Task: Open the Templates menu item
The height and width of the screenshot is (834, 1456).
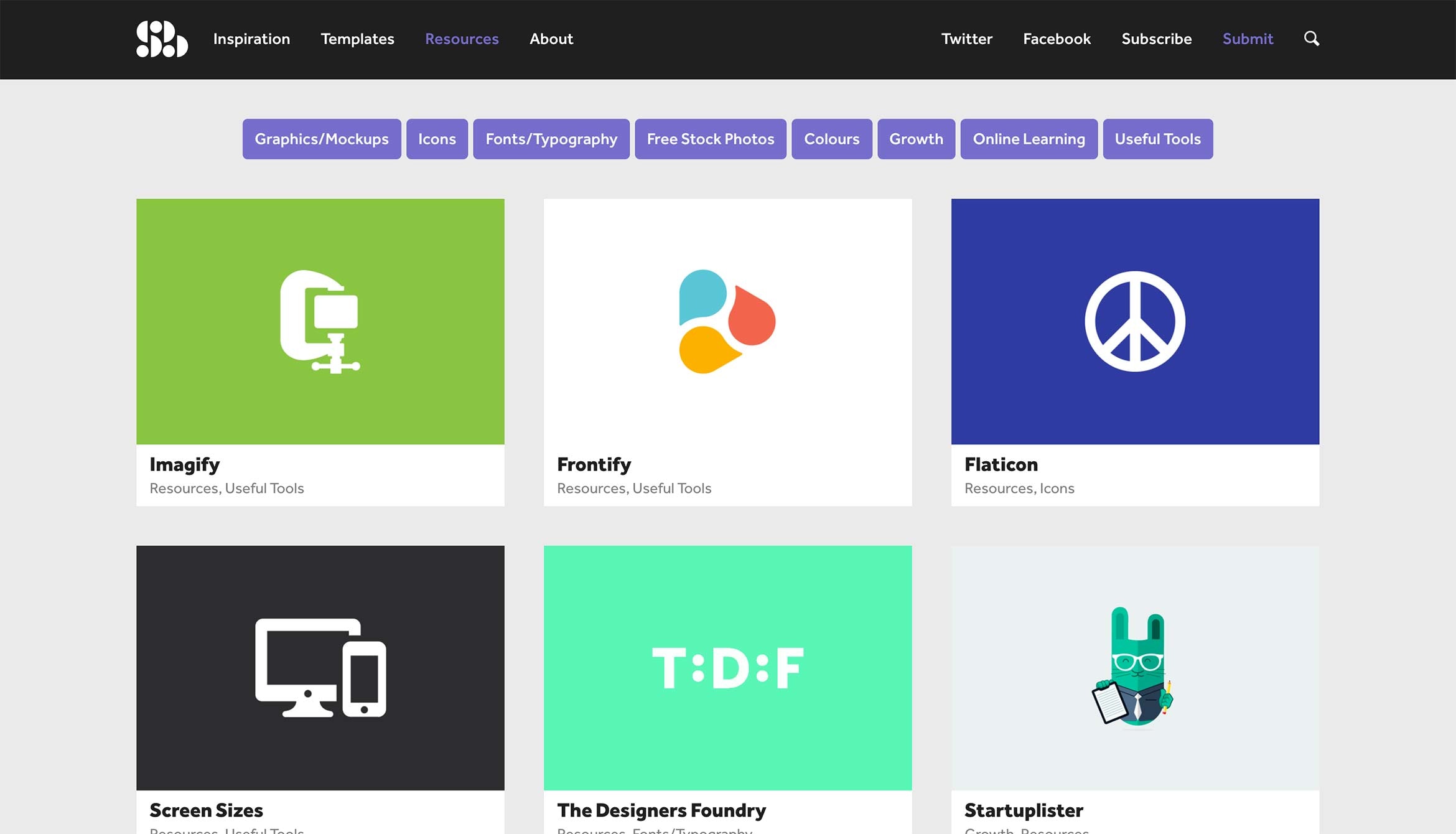Action: (357, 39)
